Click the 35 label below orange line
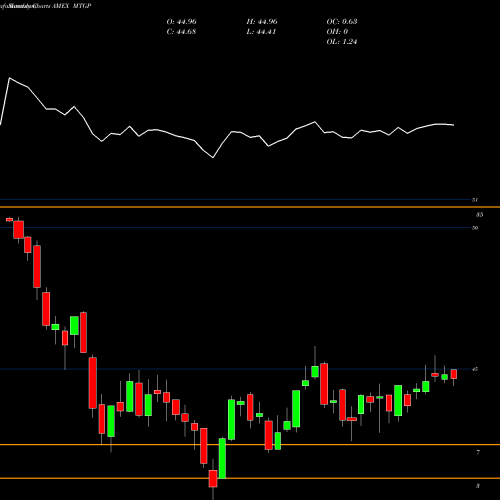Viewport: 500px width, 500px height. tap(479, 215)
